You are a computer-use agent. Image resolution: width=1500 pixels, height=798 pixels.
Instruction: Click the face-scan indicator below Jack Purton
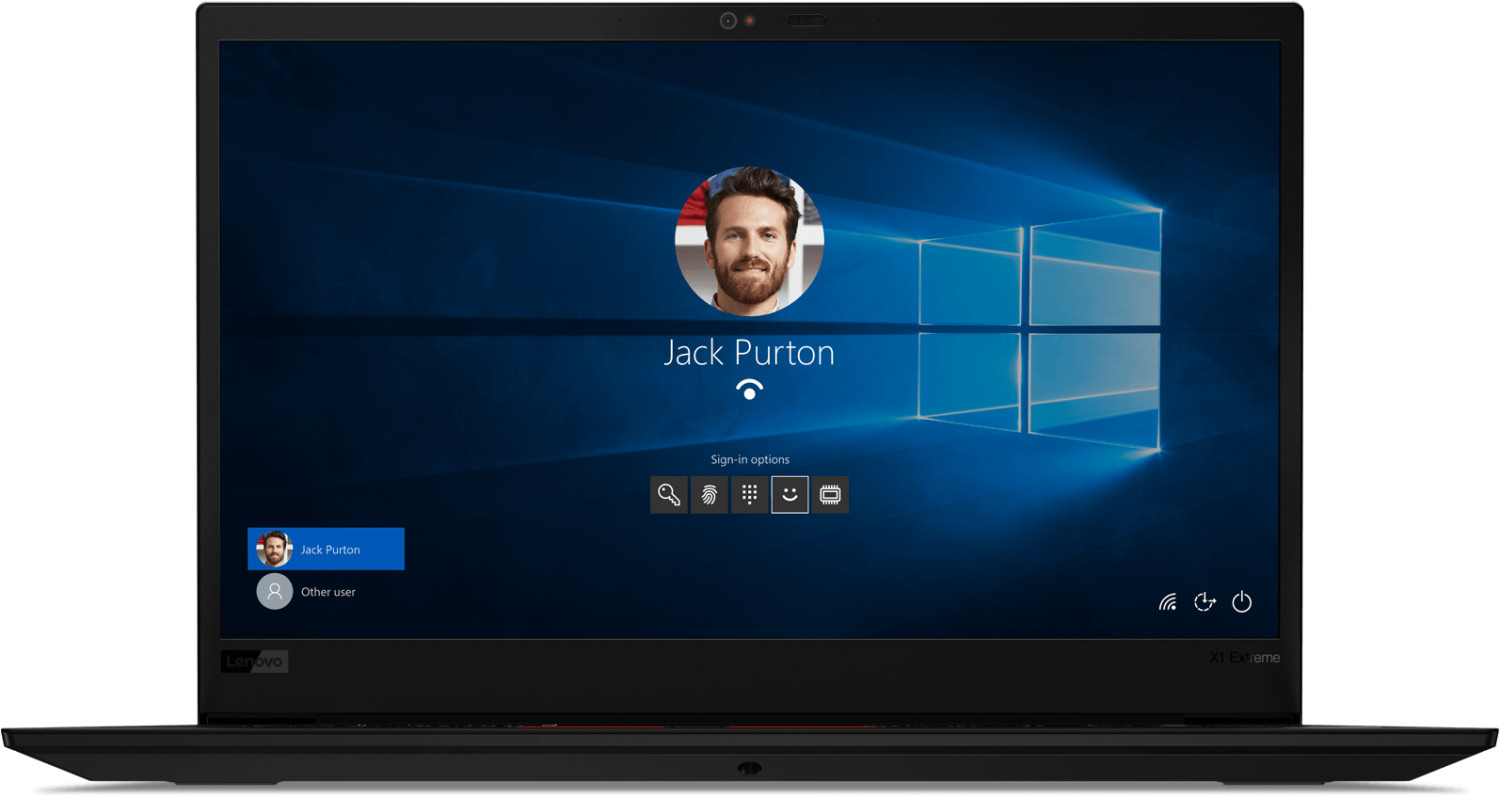click(x=749, y=390)
